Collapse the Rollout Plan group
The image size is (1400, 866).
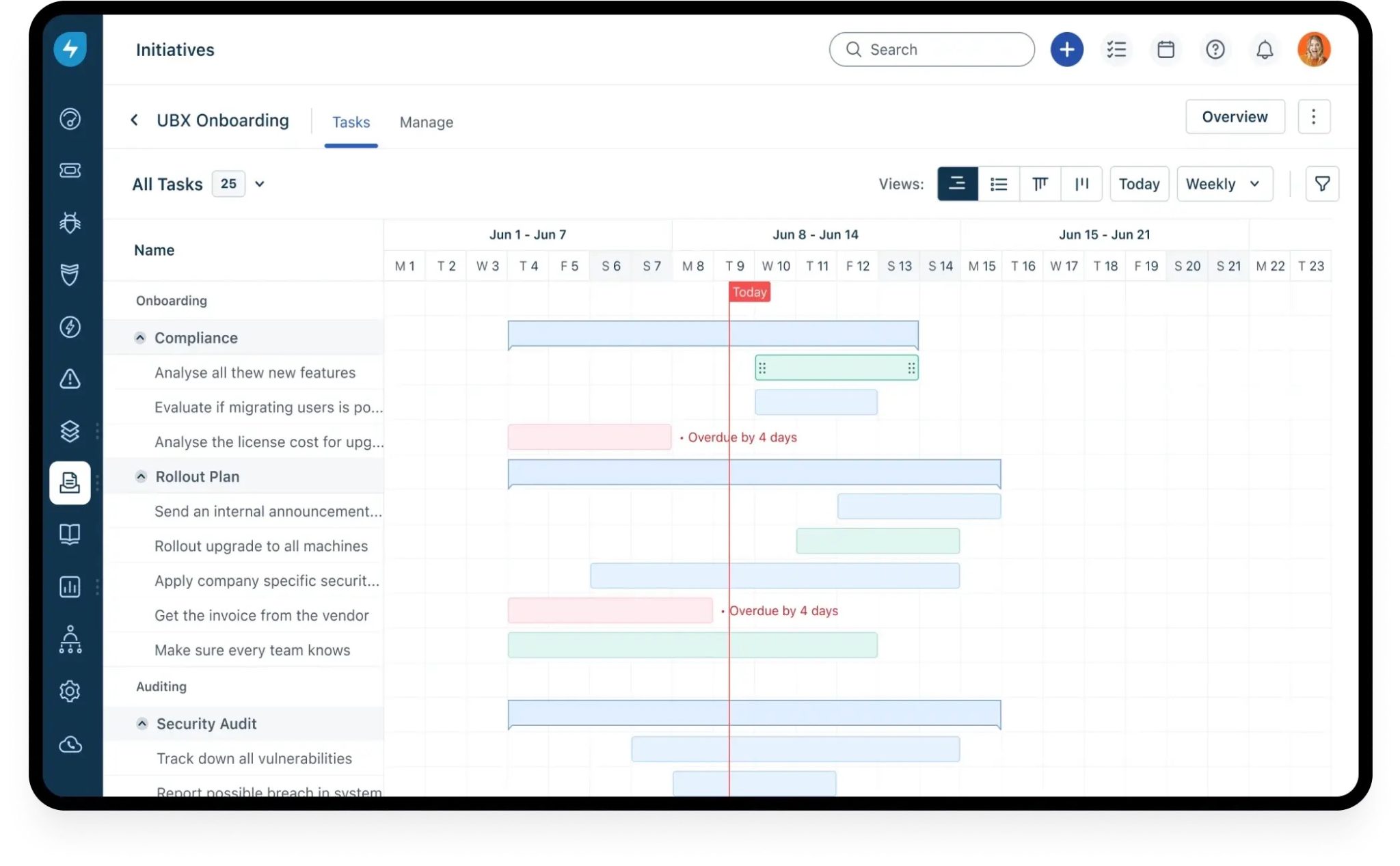coord(141,476)
